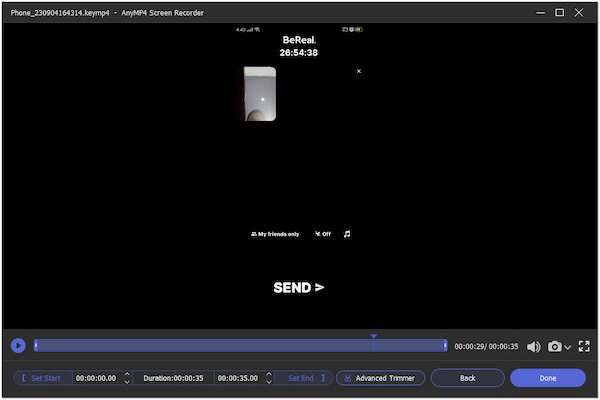The image size is (600, 400).
Task: Select the end time field 00:00:35.00
Action: [x=238, y=378]
